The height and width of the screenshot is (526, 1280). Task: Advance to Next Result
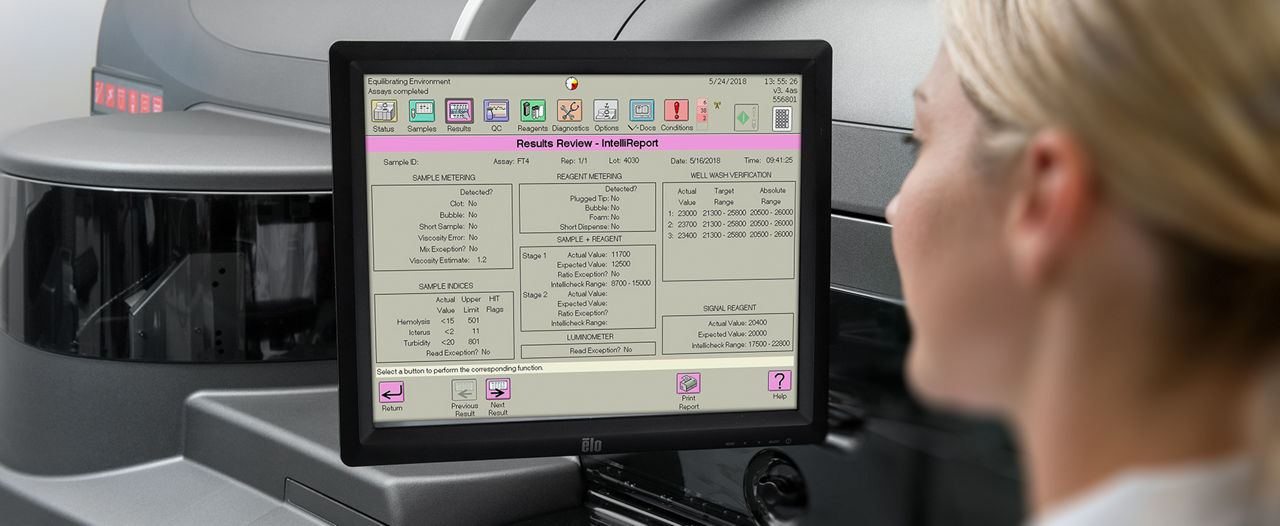pos(498,390)
